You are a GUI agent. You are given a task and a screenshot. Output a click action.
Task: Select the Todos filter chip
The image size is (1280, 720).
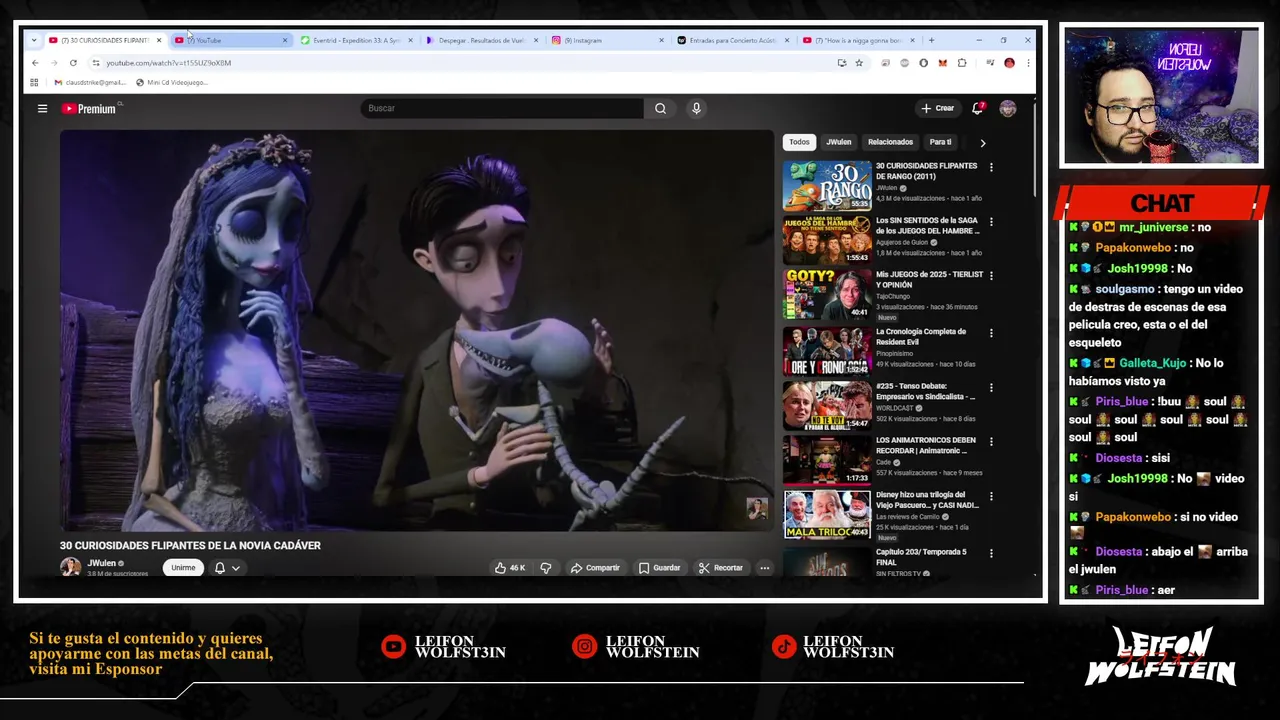coord(799,142)
